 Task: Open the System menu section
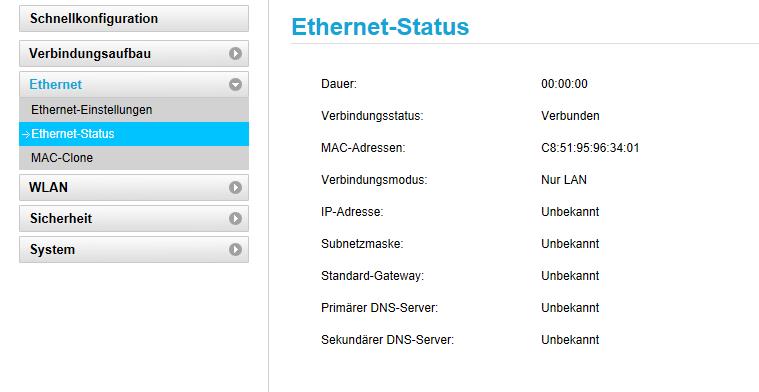coord(134,250)
